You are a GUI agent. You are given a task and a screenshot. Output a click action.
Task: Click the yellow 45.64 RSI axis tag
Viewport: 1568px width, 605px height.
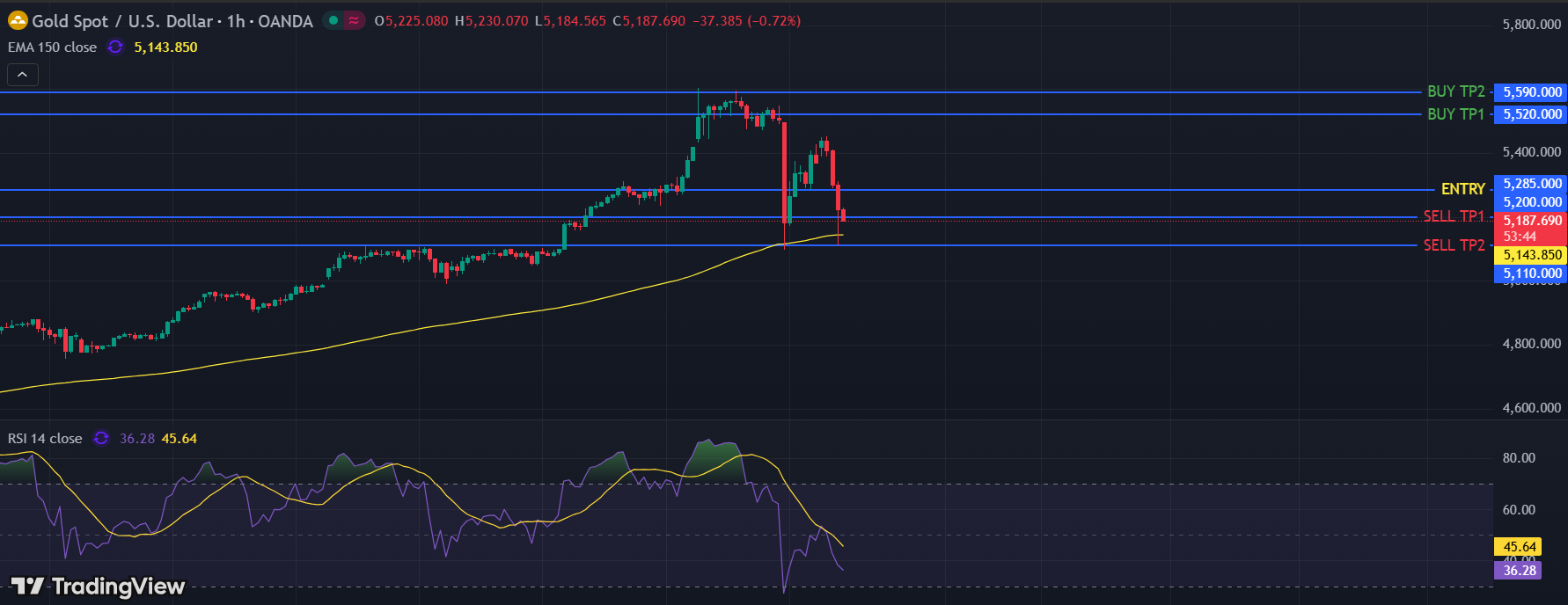pyautogui.click(x=1519, y=547)
